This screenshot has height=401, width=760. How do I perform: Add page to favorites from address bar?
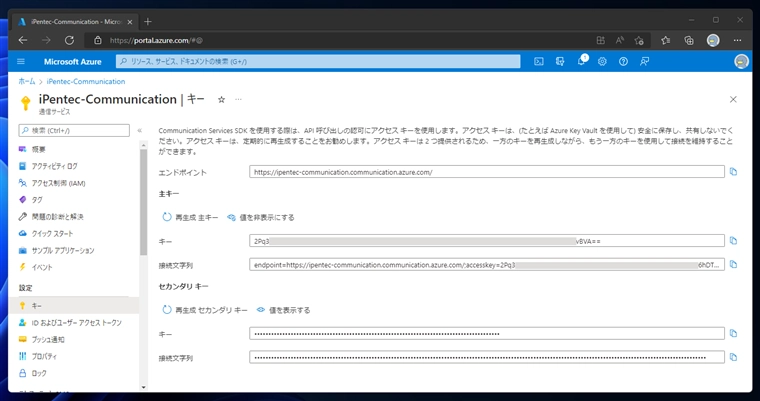point(639,40)
